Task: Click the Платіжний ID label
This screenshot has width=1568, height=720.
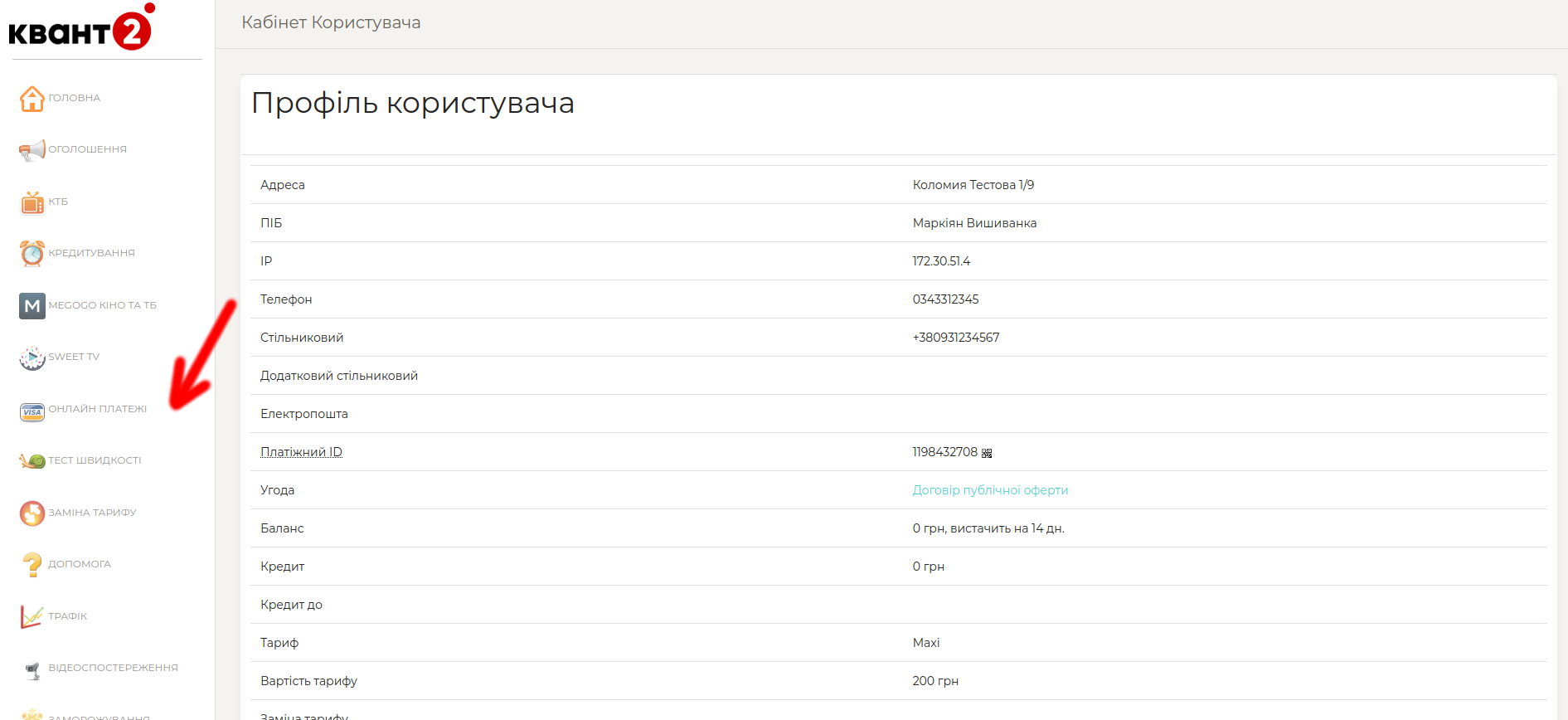Action: point(301,452)
